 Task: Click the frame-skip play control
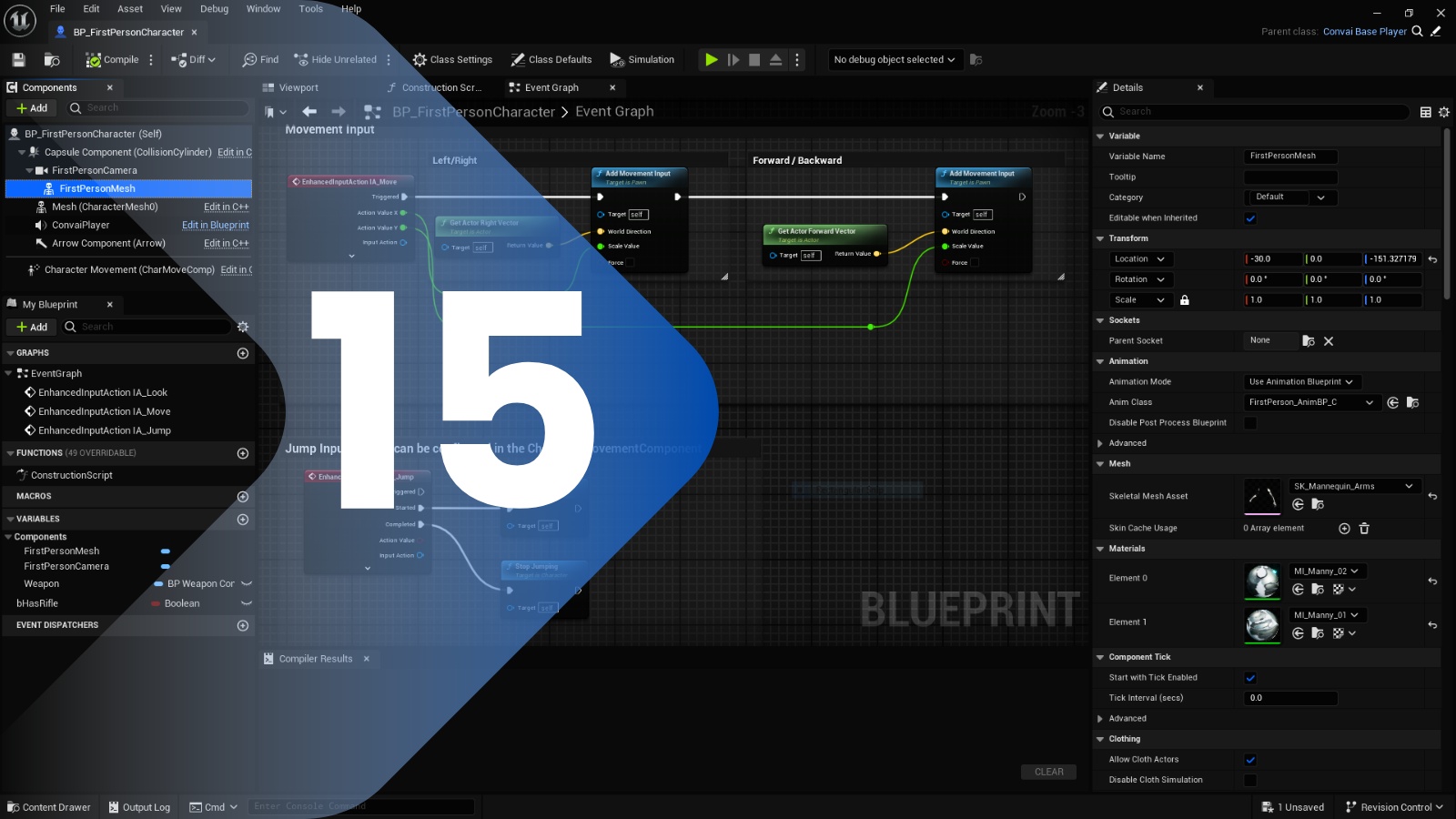coord(733,60)
